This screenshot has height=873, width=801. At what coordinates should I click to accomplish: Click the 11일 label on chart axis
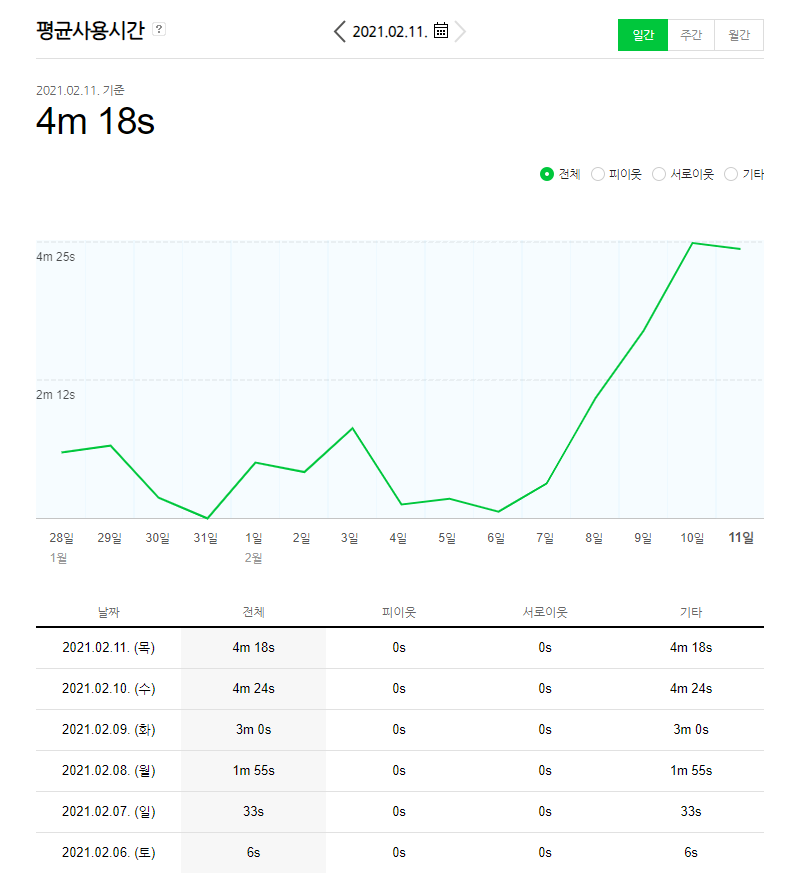click(741, 538)
